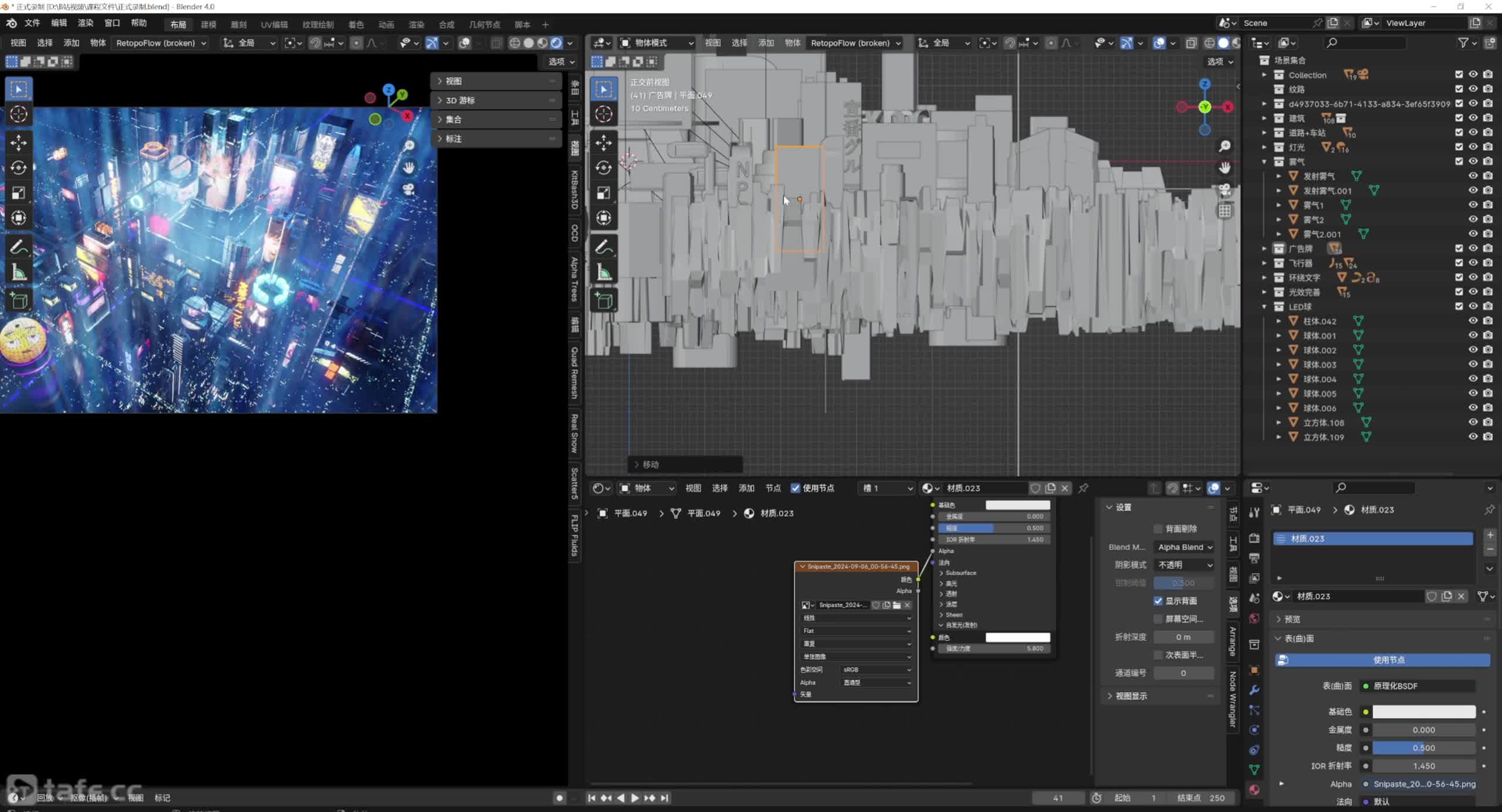
Task: Play animation in reverse
Action: coord(621,798)
